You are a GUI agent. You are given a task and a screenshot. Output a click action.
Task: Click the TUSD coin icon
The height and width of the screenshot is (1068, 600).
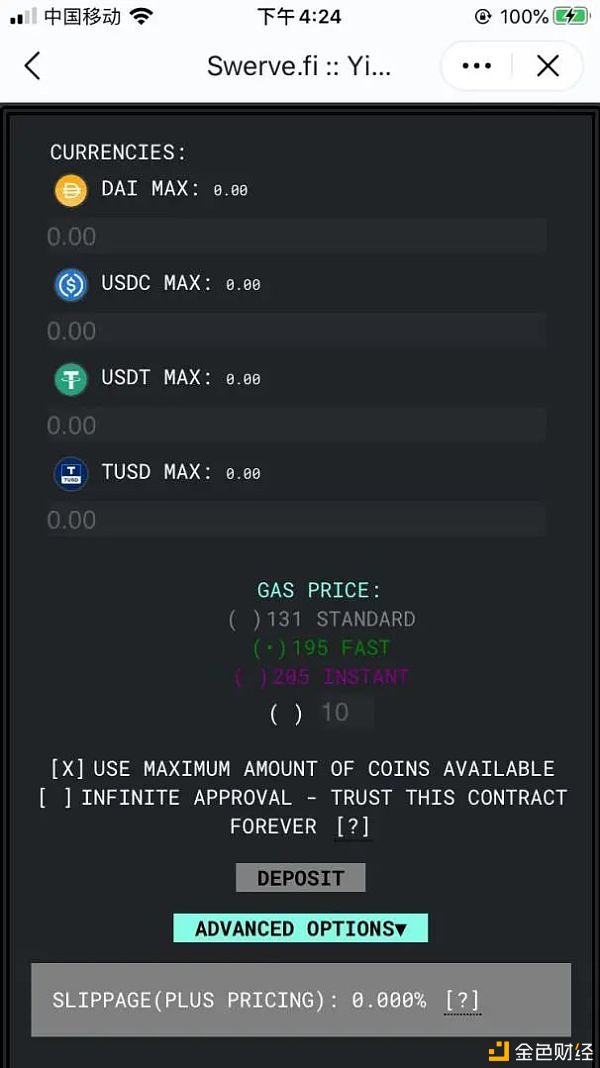coord(71,474)
